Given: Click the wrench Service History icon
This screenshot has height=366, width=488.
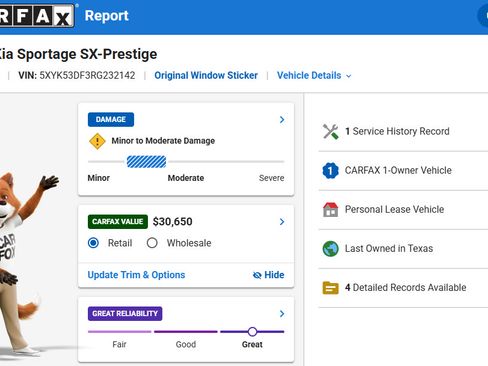Looking at the screenshot, I should [x=330, y=131].
